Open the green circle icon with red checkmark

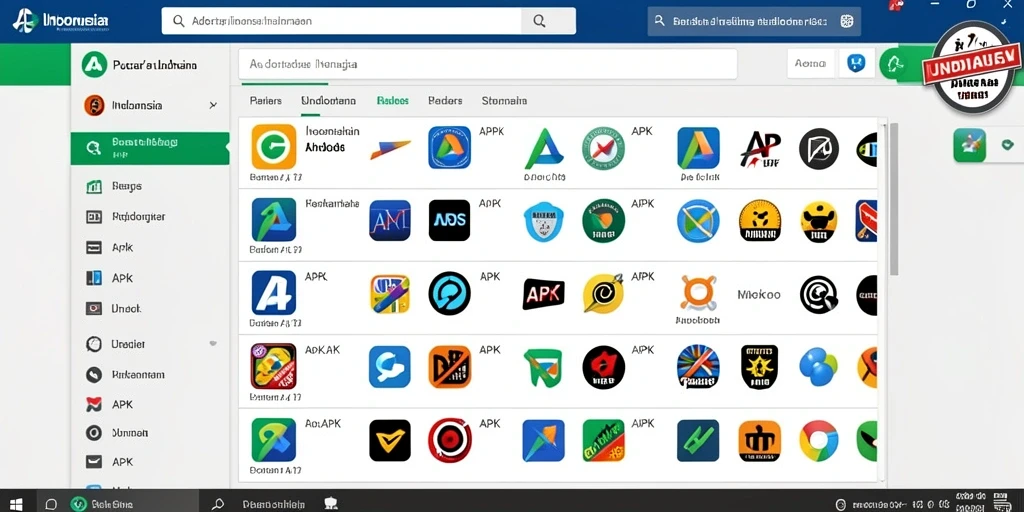(603, 148)
